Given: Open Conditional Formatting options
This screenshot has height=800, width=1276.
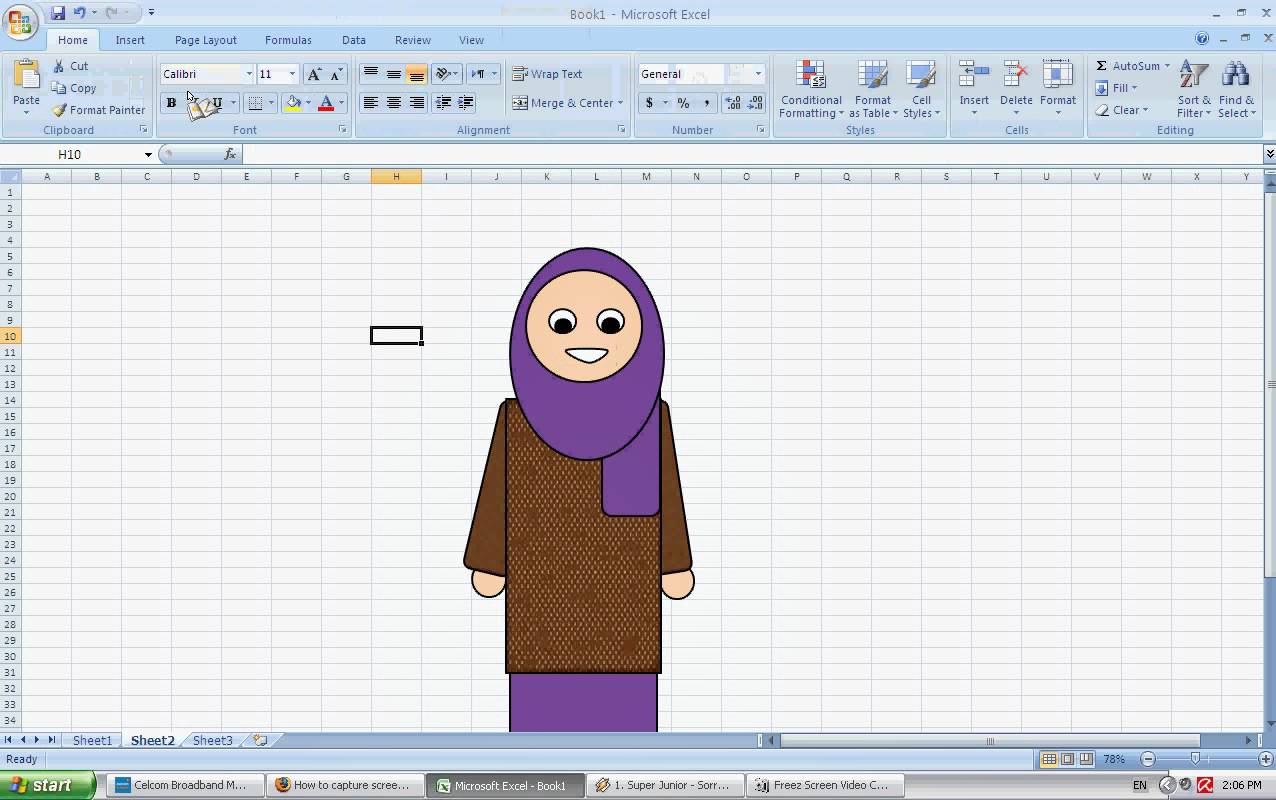Looking at the screenshot, I should click(810, 89).
